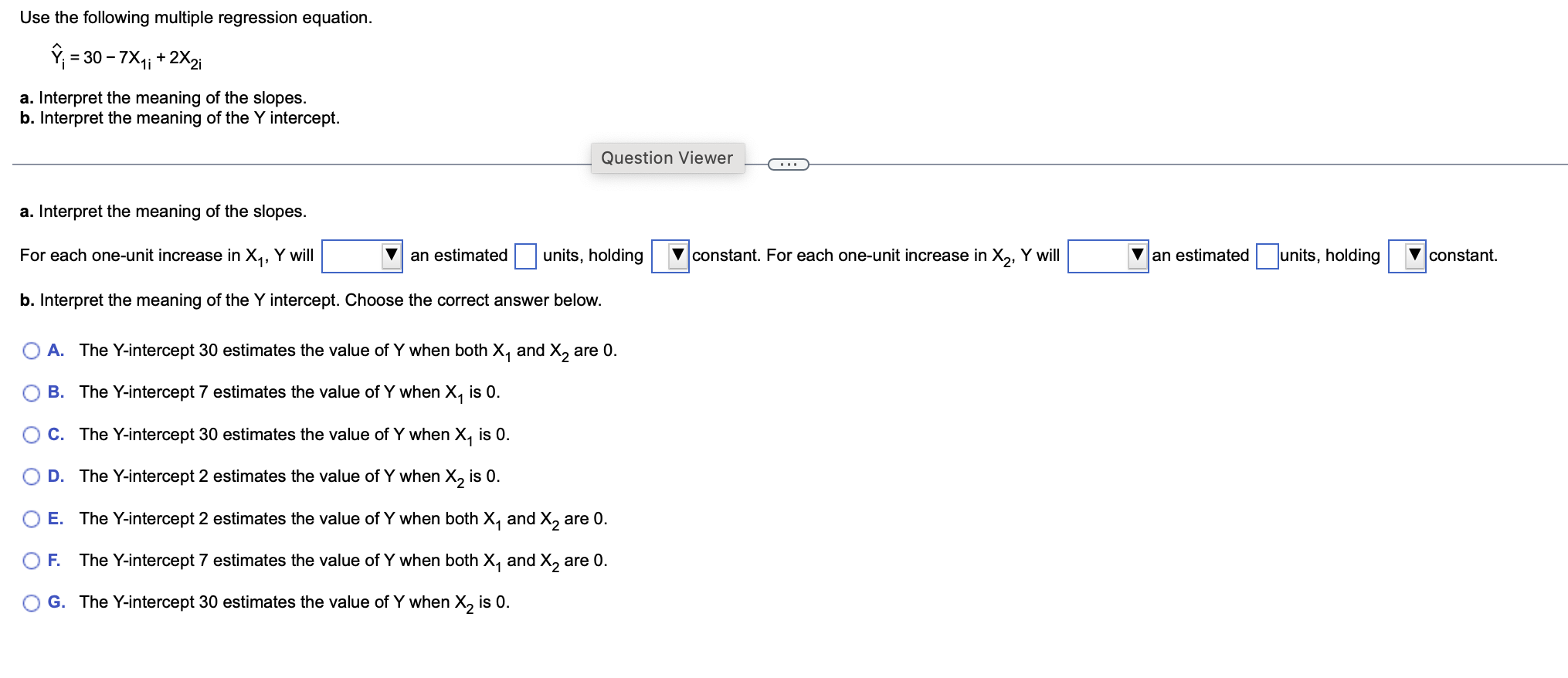The height and width of the screenshot is (678, 1568).
Task: Open the 'holding constant' dropdown after X1
Action: 669,256
